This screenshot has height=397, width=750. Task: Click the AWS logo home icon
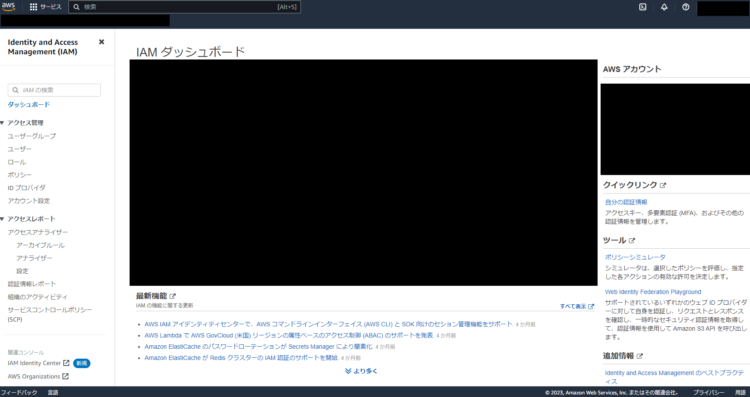(x=8, y=7)
